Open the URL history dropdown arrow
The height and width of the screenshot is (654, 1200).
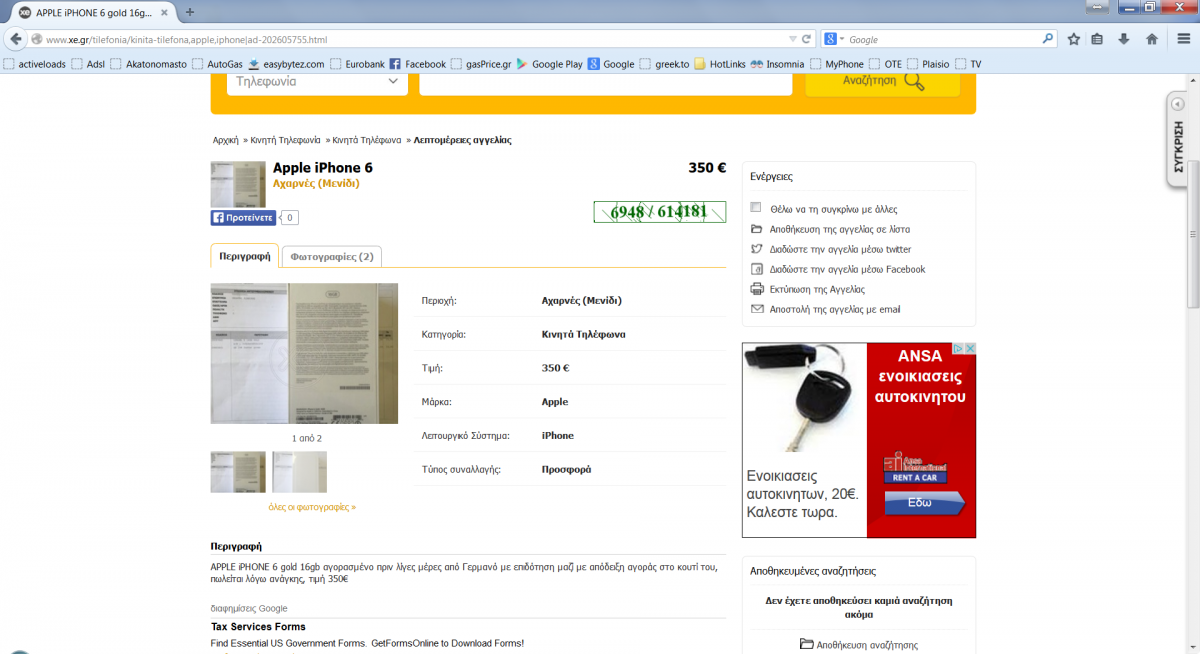(792, 39)
